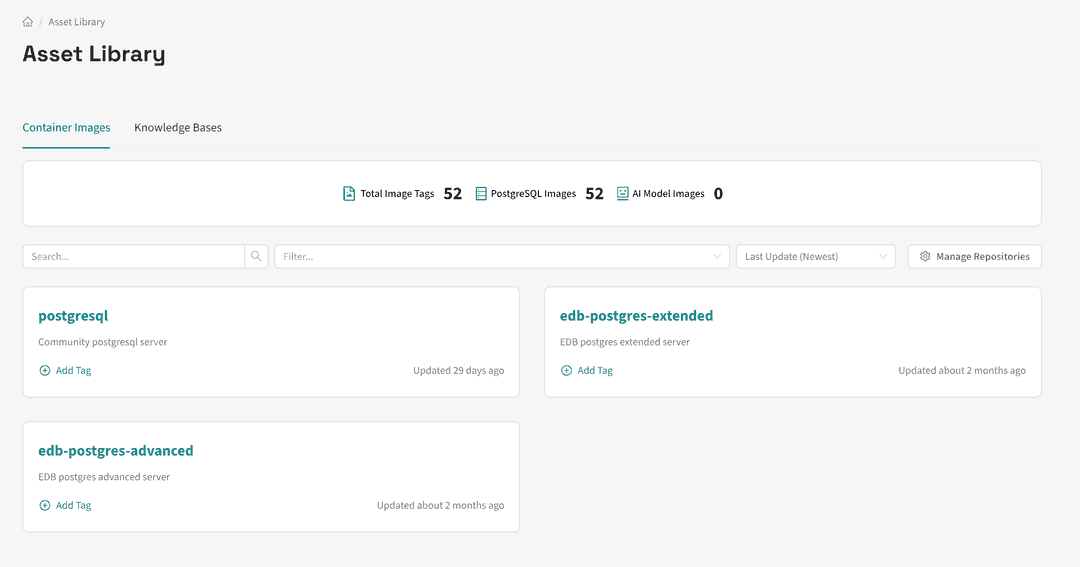This screenshot has height=567, width=1080.
Task: Open the postgresql image link
Action: 73,316
